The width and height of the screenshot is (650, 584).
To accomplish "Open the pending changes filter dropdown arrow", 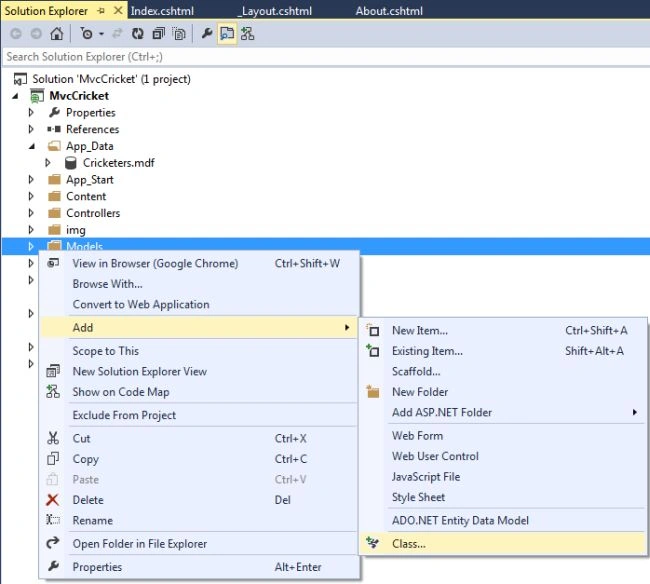I will tap(102, 34).
